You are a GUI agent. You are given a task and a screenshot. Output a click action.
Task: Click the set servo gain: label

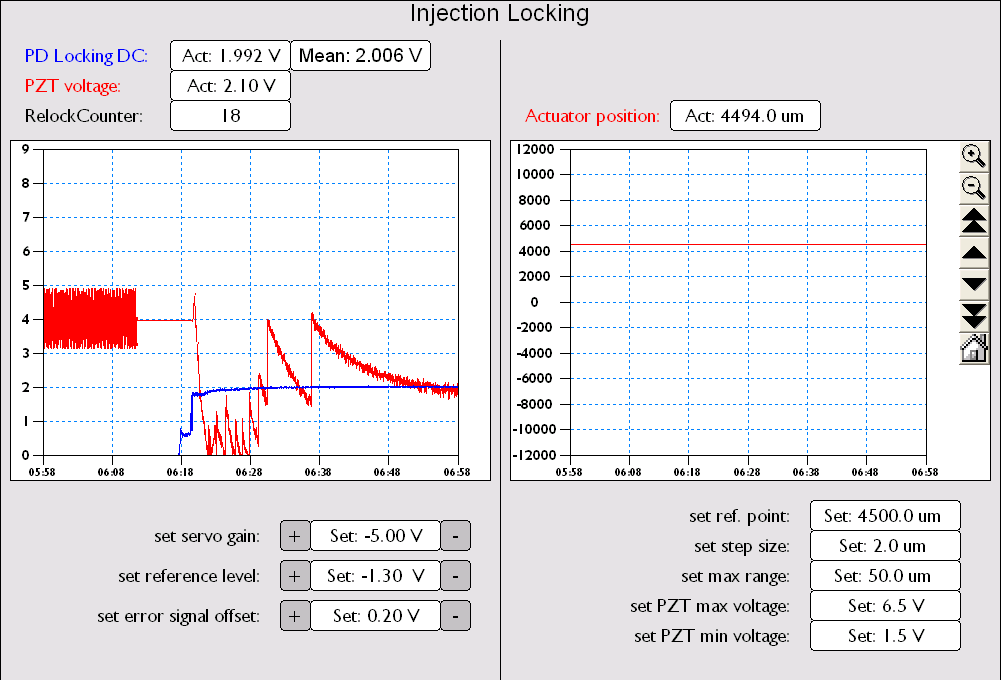point(207,536)
